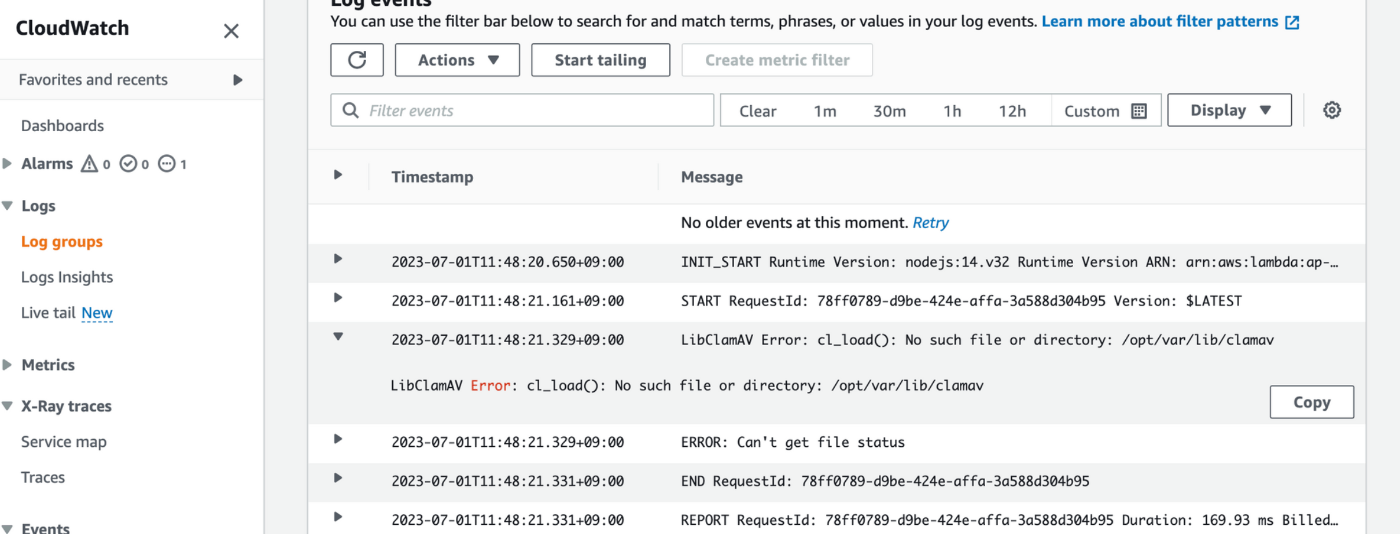Image resolution: width=1400 pixels, height=534 pixels.
Task: Click the Create metric filter button
Action: coord(777,60)
